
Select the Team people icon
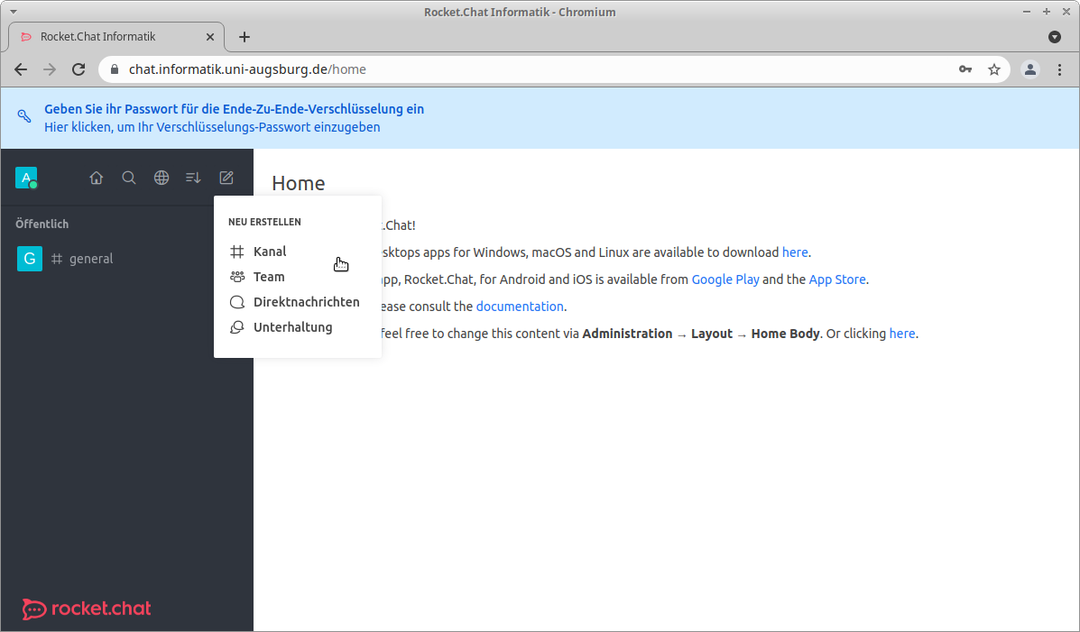tap(237, 277)
